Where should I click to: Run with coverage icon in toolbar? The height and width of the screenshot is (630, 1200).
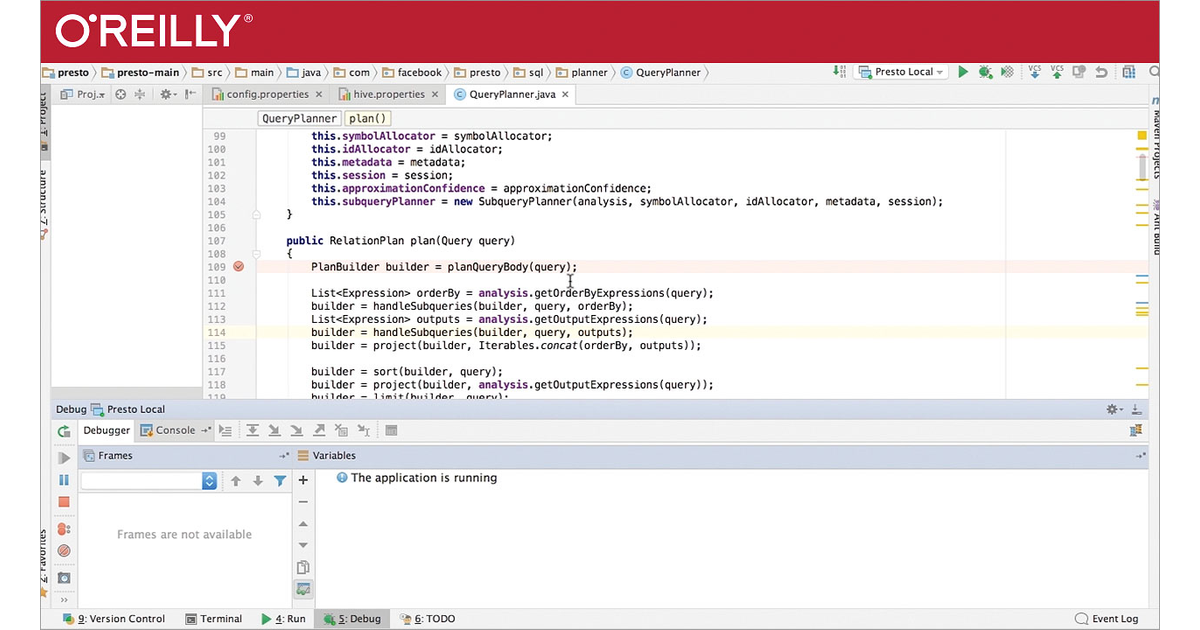[1008, 72]
